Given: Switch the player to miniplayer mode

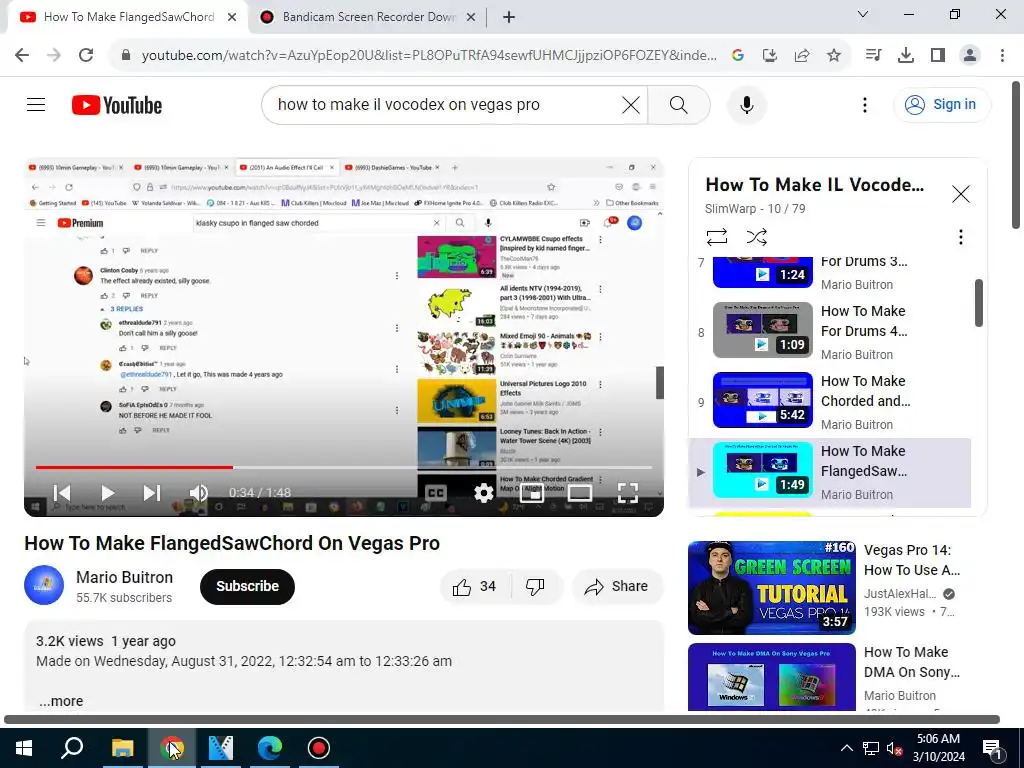Looking at the screenshot, I should click(532, 492).
